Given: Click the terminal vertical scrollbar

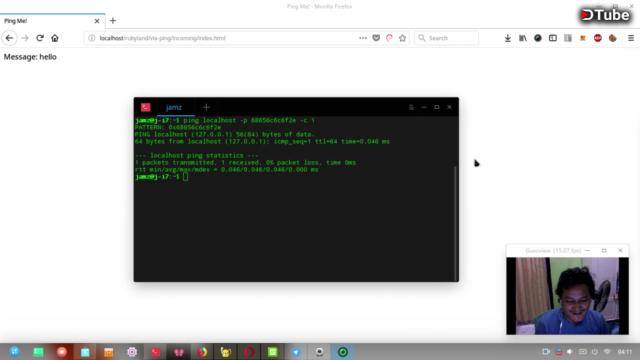Looking at the screenshot, I should [456, 223].
